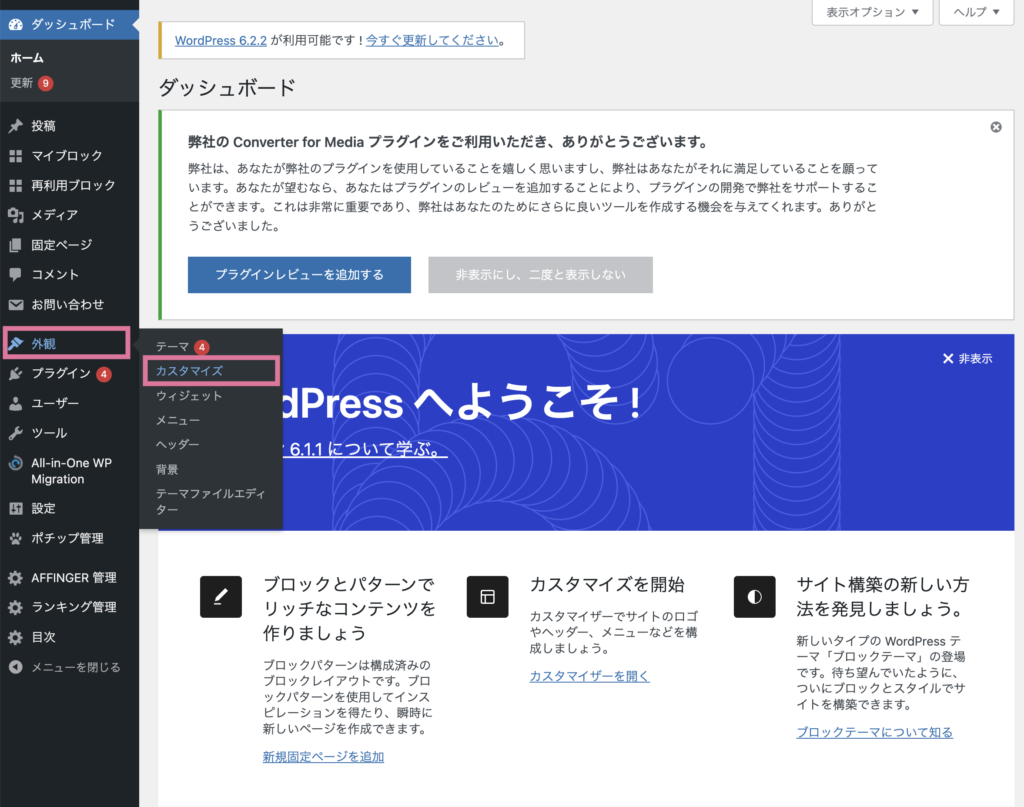This screenshot has height=807, width=1024.
Task: Click 非表示にし、二度と表示しない button
Action: (x=540, y=275)
